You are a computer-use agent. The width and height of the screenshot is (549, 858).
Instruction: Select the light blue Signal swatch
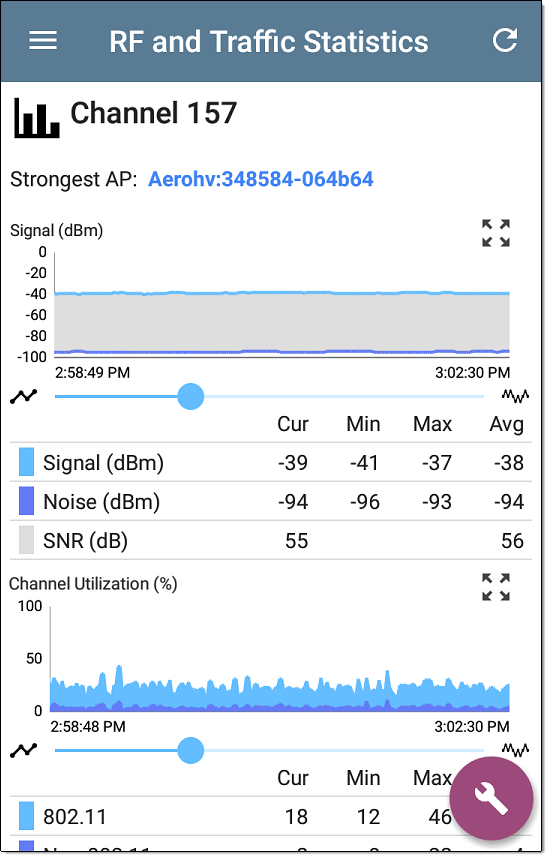coord(26,462)
